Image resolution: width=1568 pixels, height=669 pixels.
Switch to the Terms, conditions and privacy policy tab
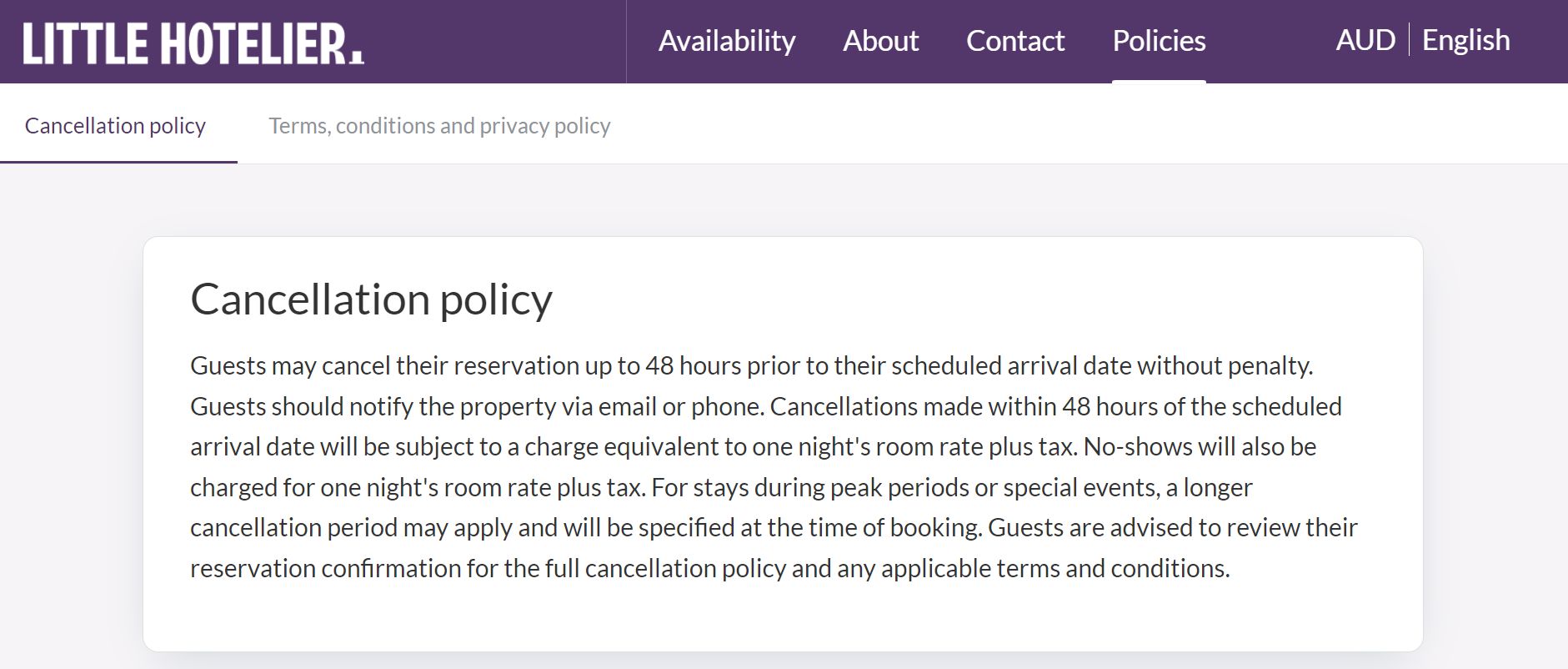tap(439, 125)
